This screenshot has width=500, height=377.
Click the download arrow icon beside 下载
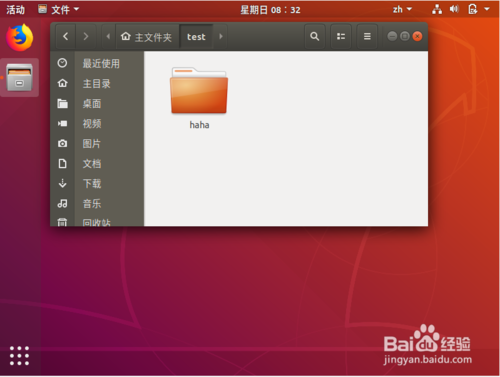(62, 183)
